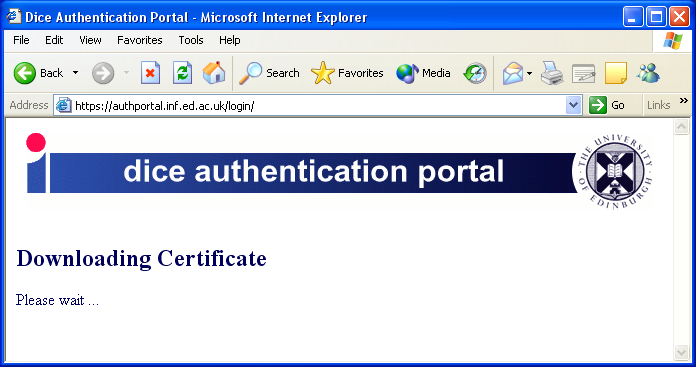Click the yellow Discuss note icon

[x=616, y=73]
